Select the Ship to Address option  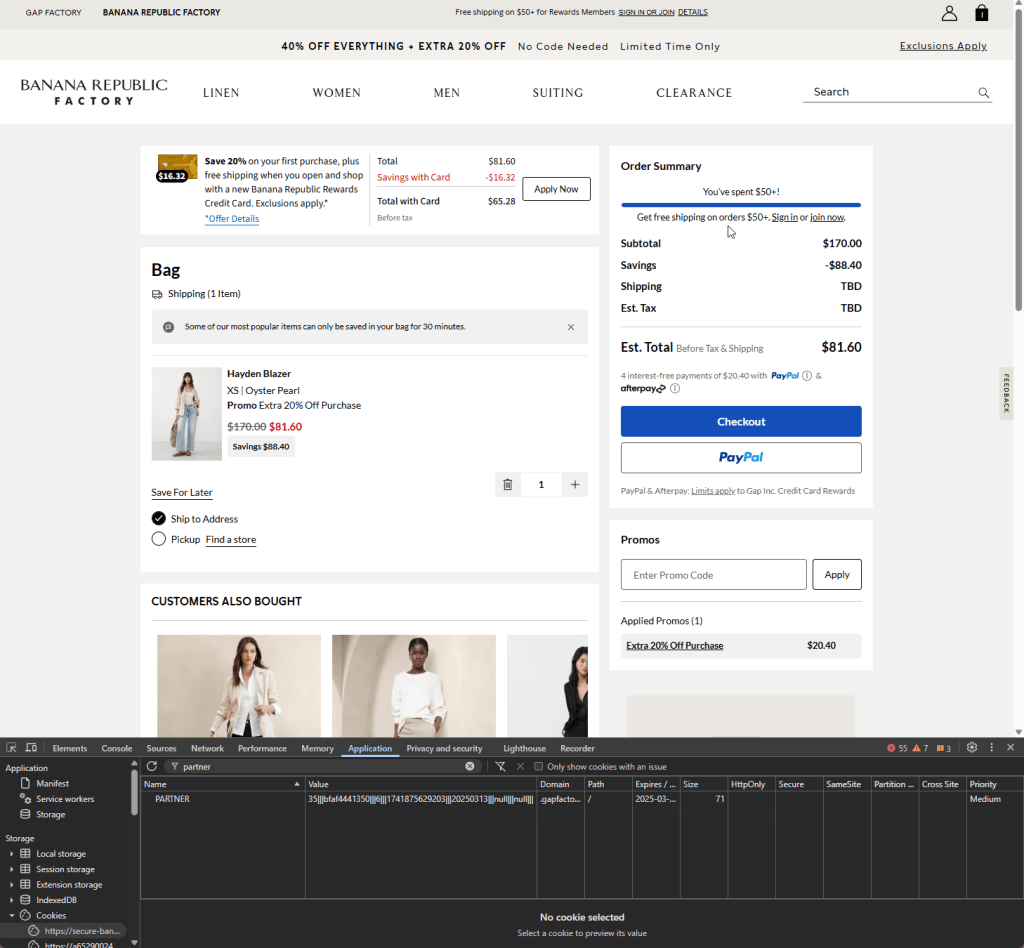[158, 518]
